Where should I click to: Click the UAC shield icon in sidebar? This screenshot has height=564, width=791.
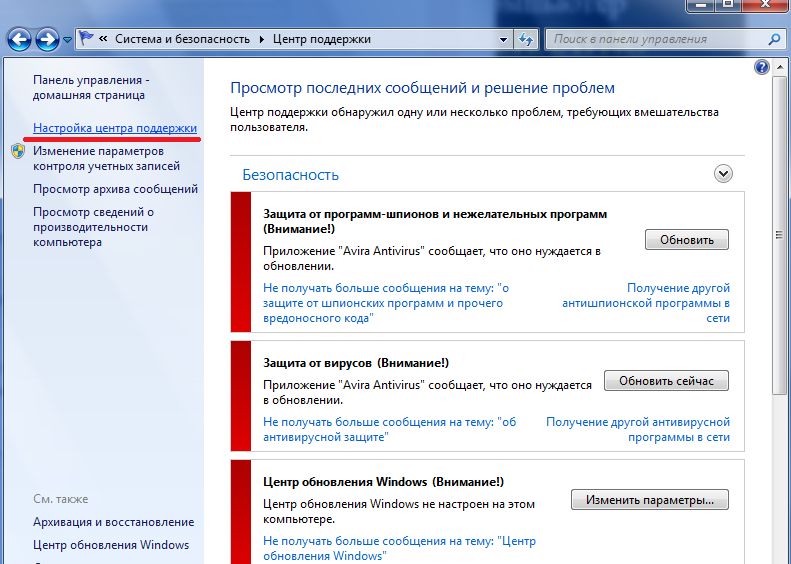pos(18,151)
